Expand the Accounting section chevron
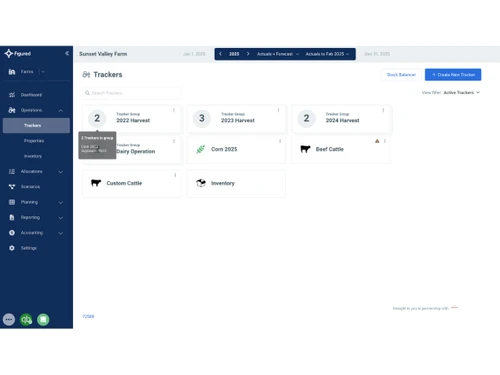 (61, 233)
